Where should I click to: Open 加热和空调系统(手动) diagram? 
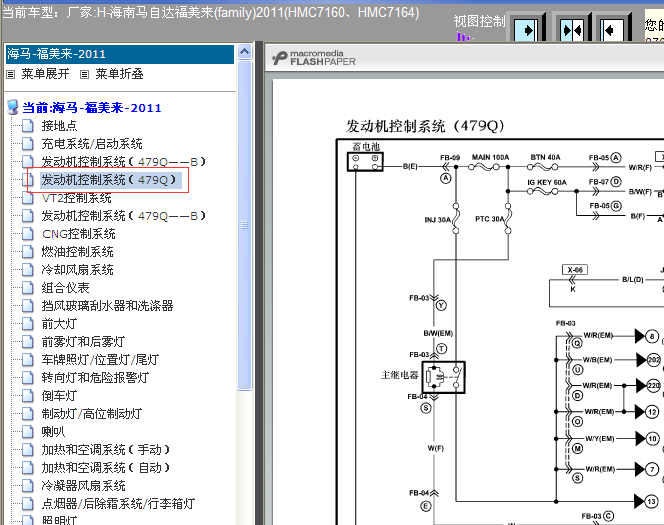point(105,450)
